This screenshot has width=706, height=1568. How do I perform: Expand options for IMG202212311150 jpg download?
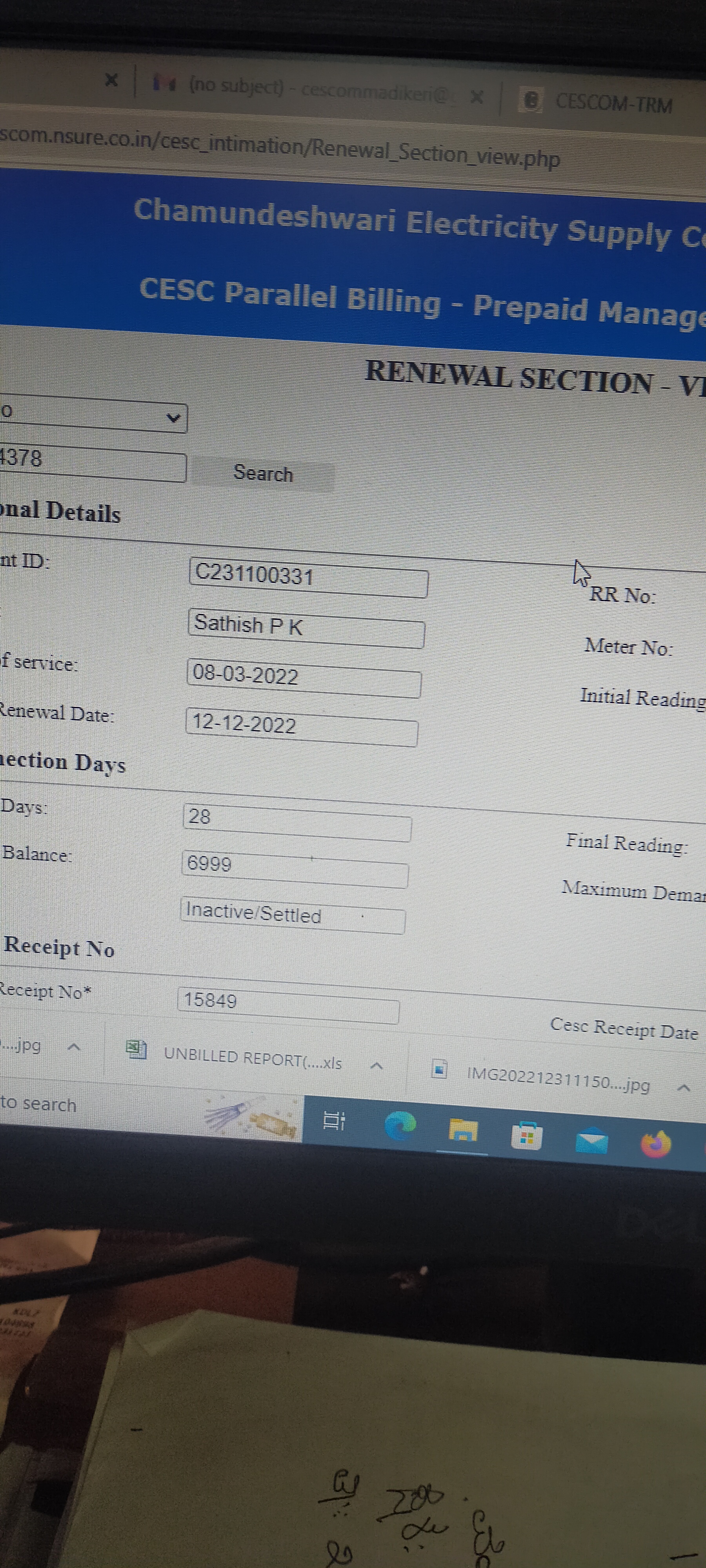click(x=684, y=1087)
